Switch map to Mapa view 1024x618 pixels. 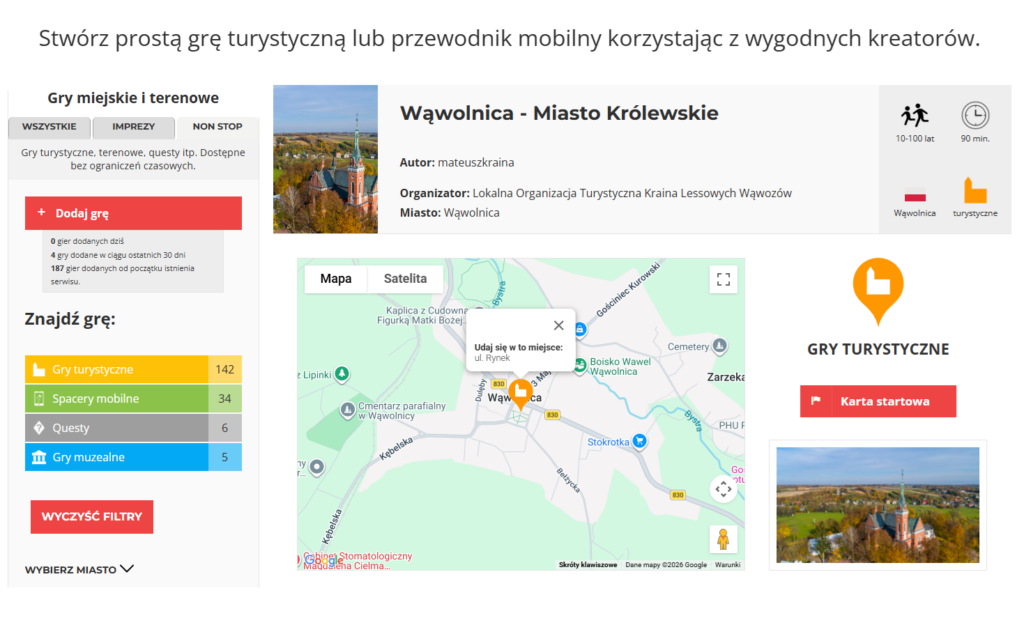[x=336, y=279]
